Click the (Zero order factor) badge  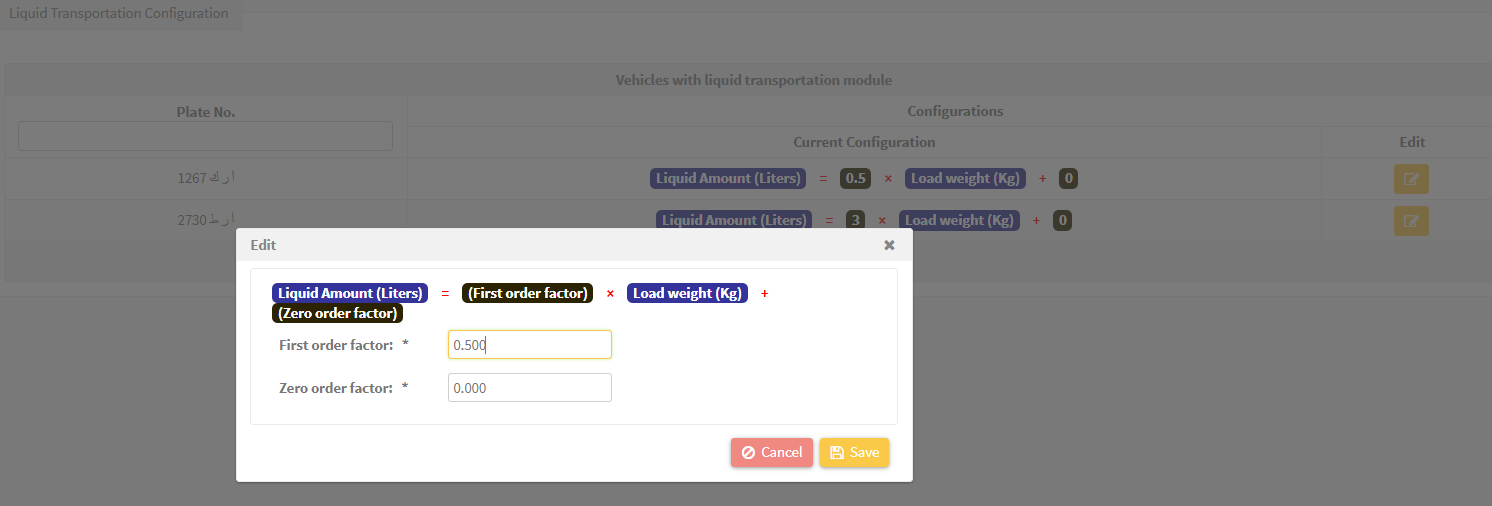click(337, 313)
